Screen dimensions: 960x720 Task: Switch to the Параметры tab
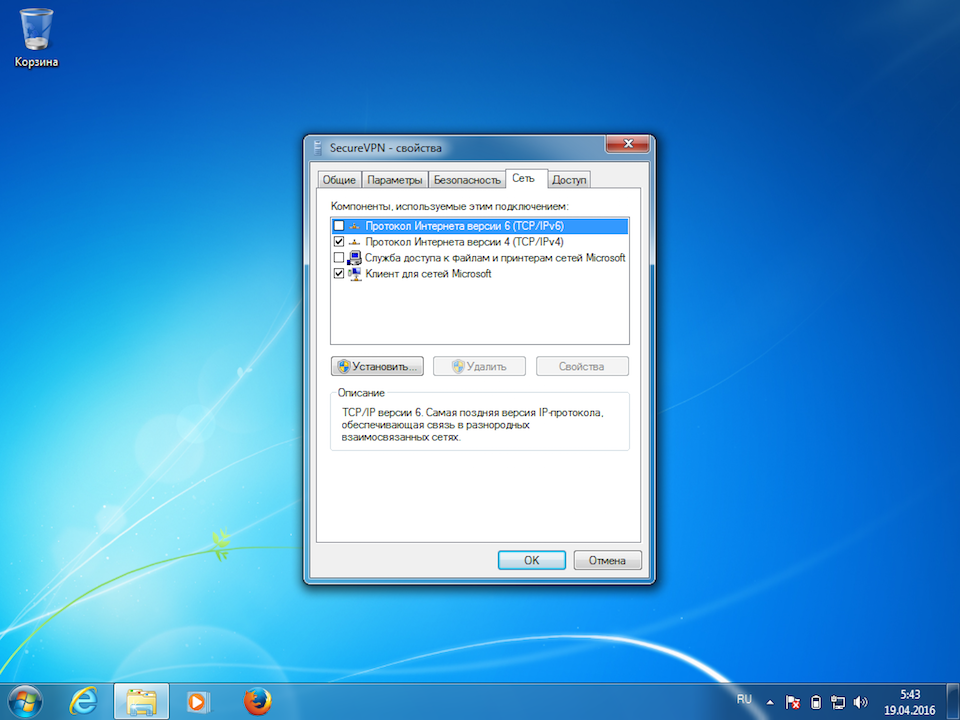click(395, 180)
